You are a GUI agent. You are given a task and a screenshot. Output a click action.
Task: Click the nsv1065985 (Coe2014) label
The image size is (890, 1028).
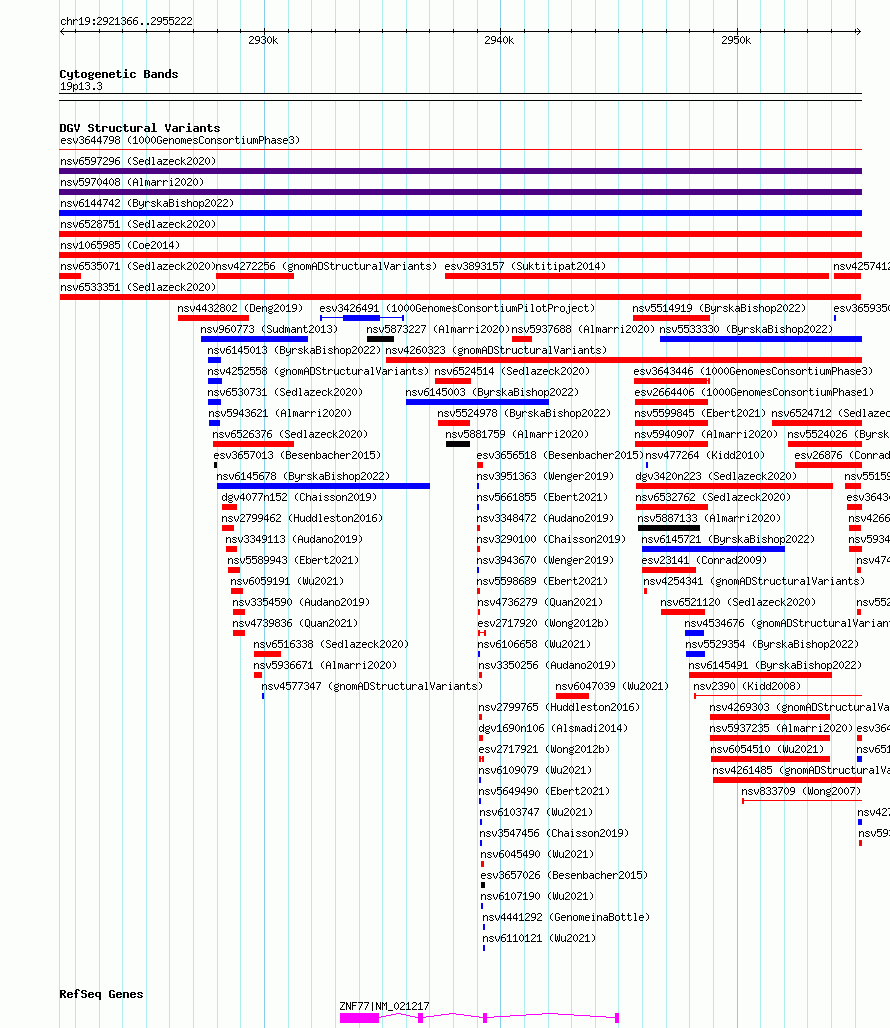120,245
